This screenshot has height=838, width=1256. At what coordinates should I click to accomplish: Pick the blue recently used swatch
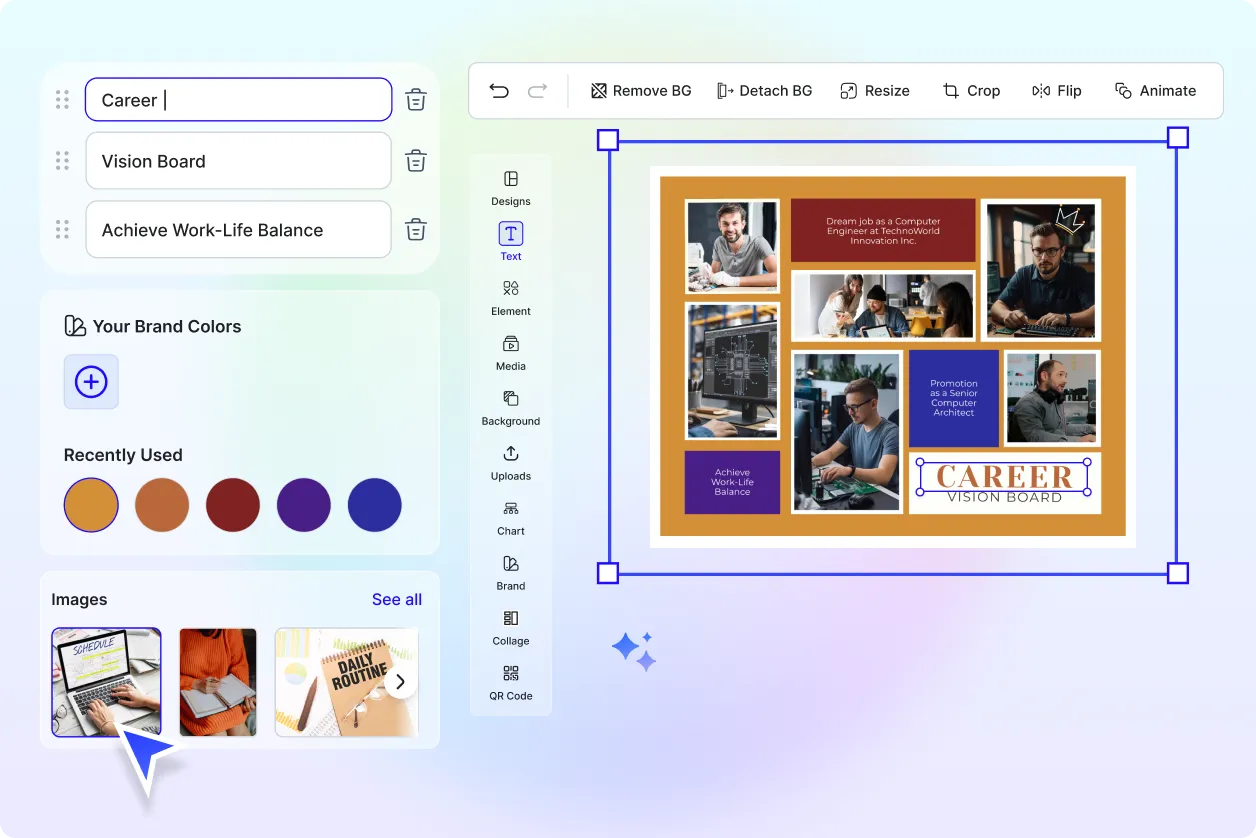pos(375,505)
